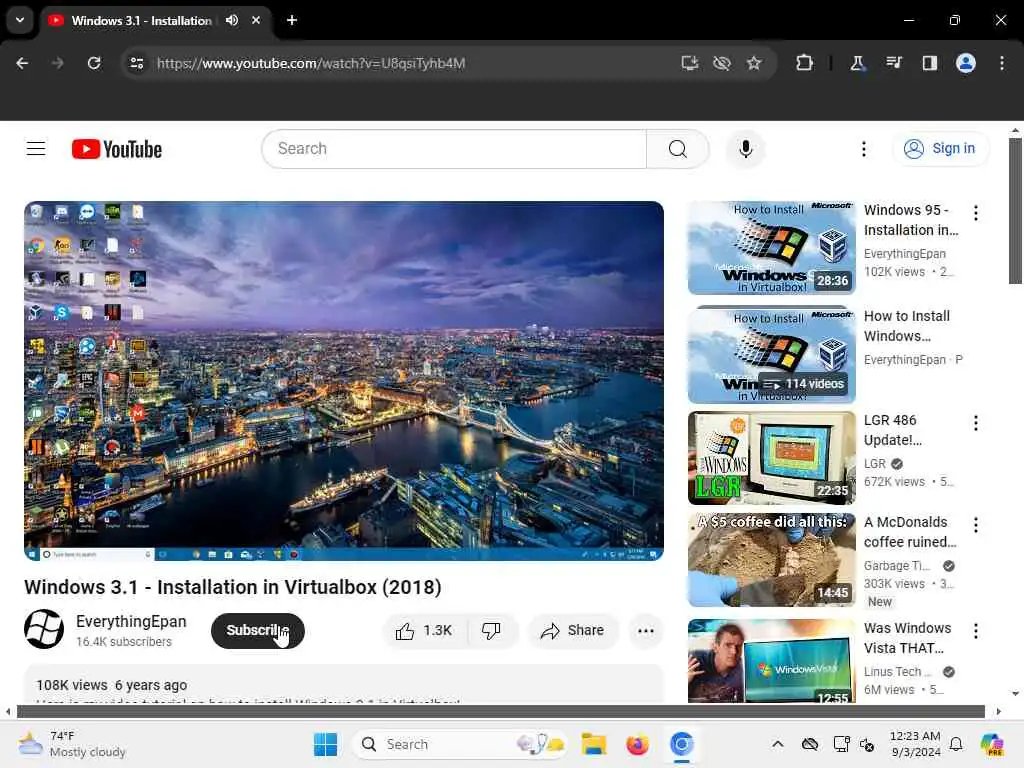Click the crossed-eye tracking protection icon

[x=722, y=63]
